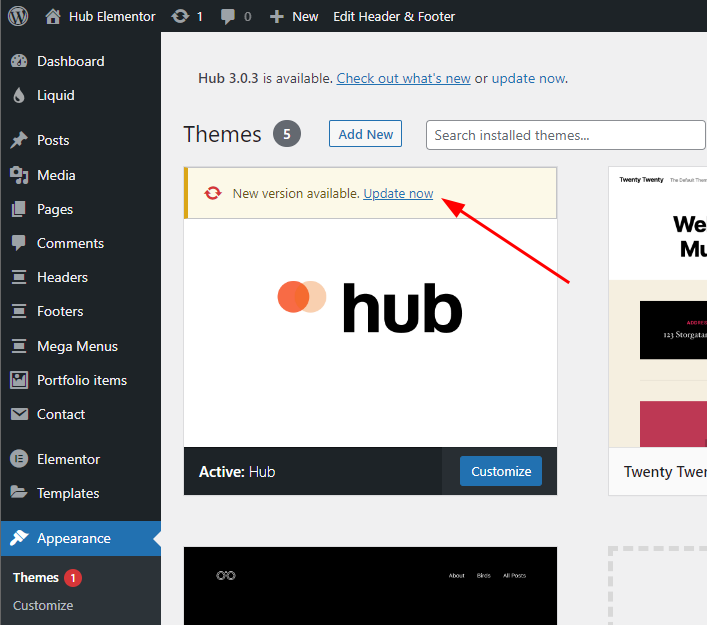Click the Elementor logo icon
707x625 pixels.
[x=19, y=459]
